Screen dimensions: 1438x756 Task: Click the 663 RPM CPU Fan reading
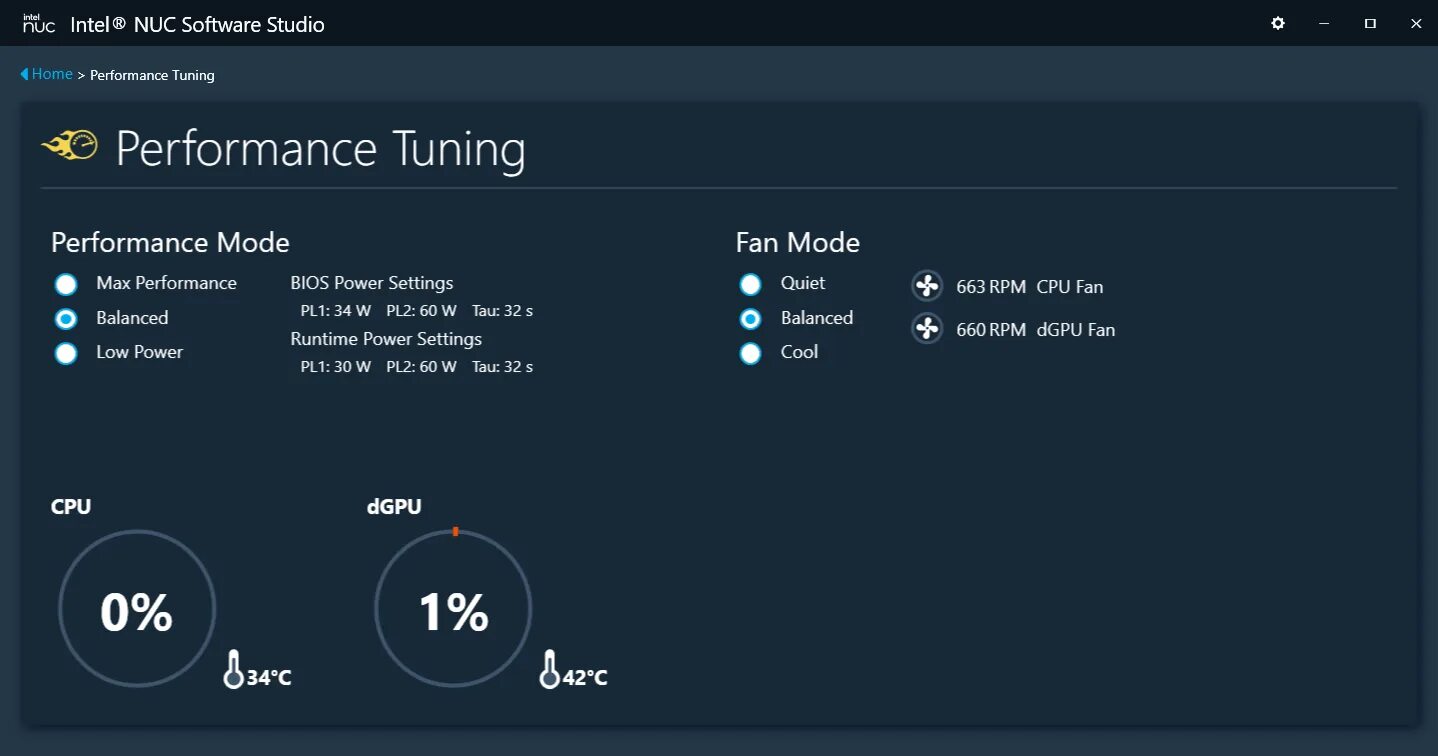coord(1029,287)
